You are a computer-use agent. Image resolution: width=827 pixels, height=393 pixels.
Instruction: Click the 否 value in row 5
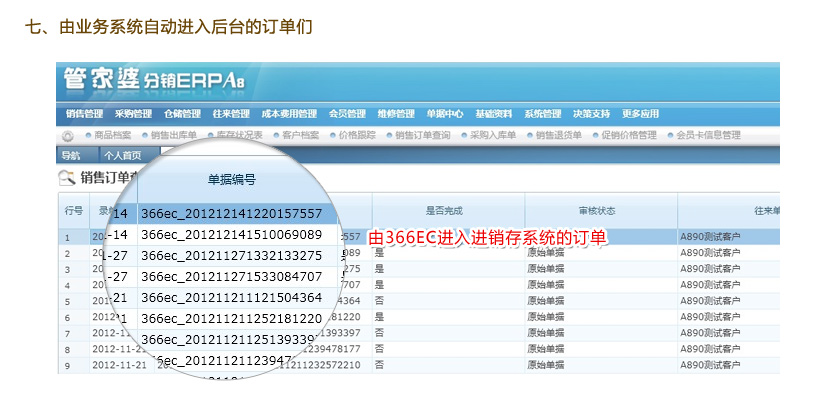pyautogui.click(x=379, y=301)
